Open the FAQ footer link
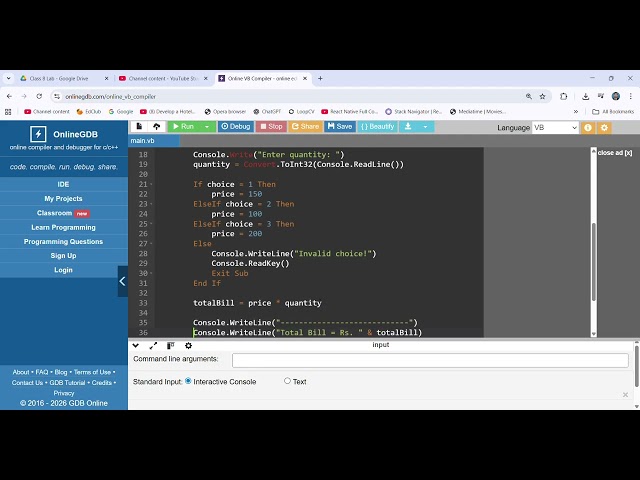 pos(42,372)
